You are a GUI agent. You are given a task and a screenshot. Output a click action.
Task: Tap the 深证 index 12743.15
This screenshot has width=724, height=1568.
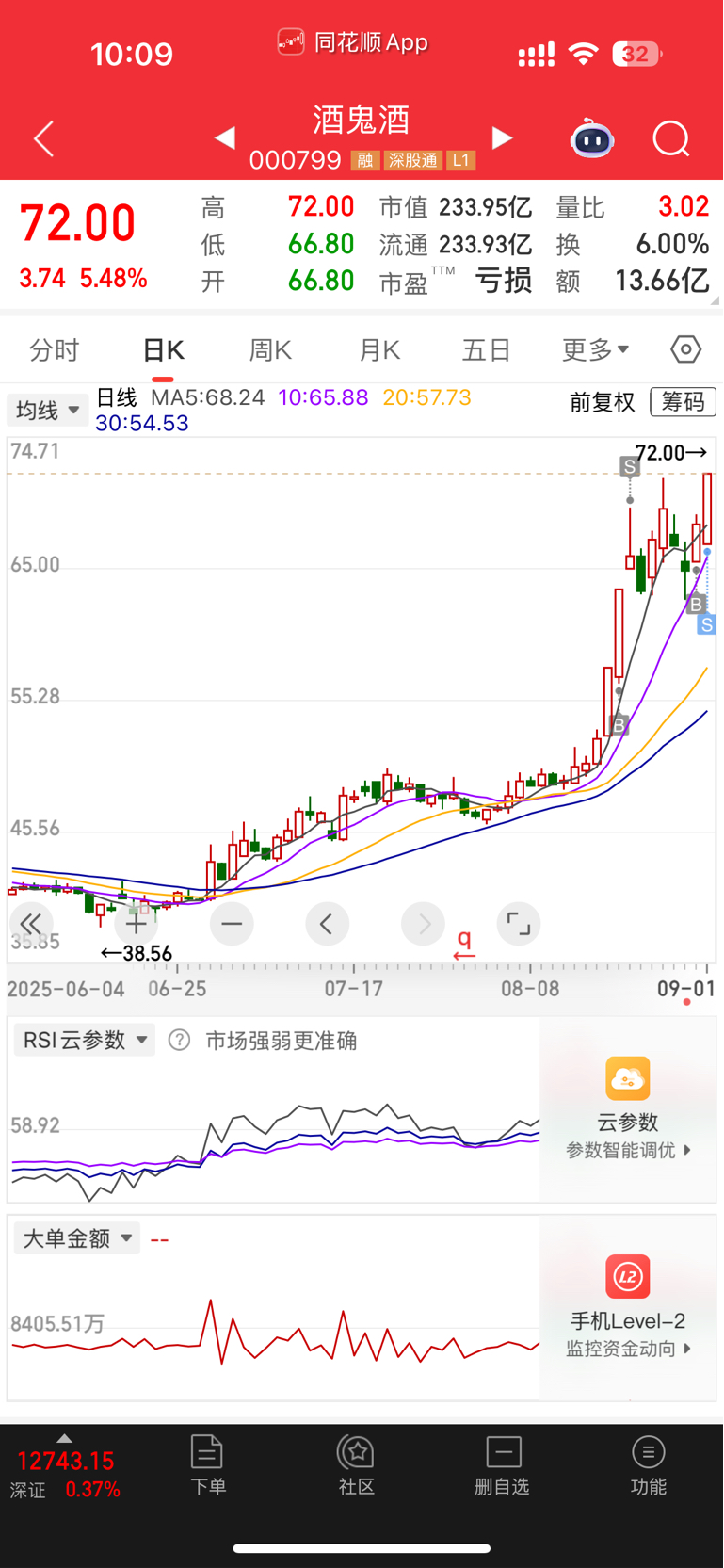(66, 1461)
